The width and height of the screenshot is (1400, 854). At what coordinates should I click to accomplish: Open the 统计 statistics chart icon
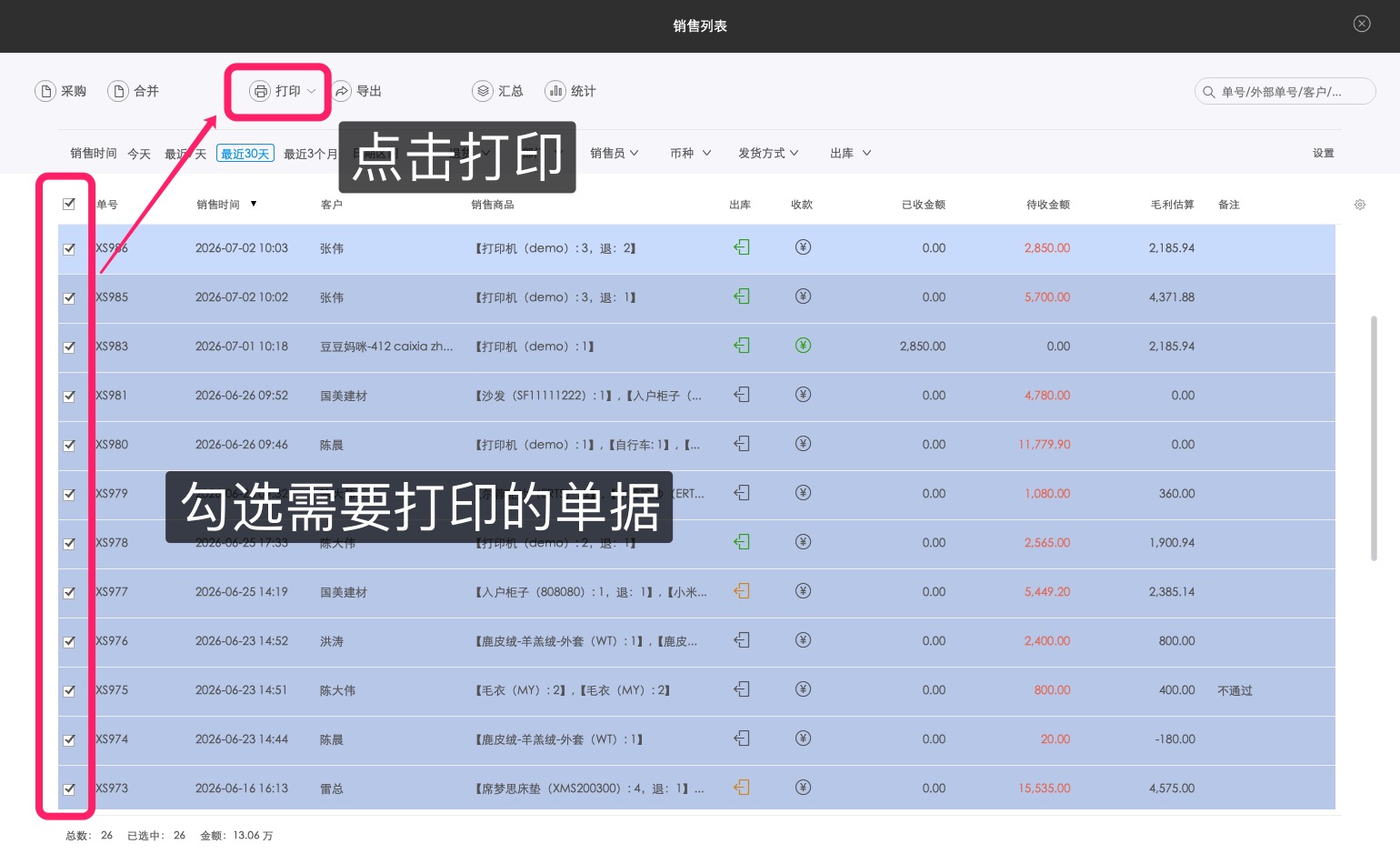[555, 91]
